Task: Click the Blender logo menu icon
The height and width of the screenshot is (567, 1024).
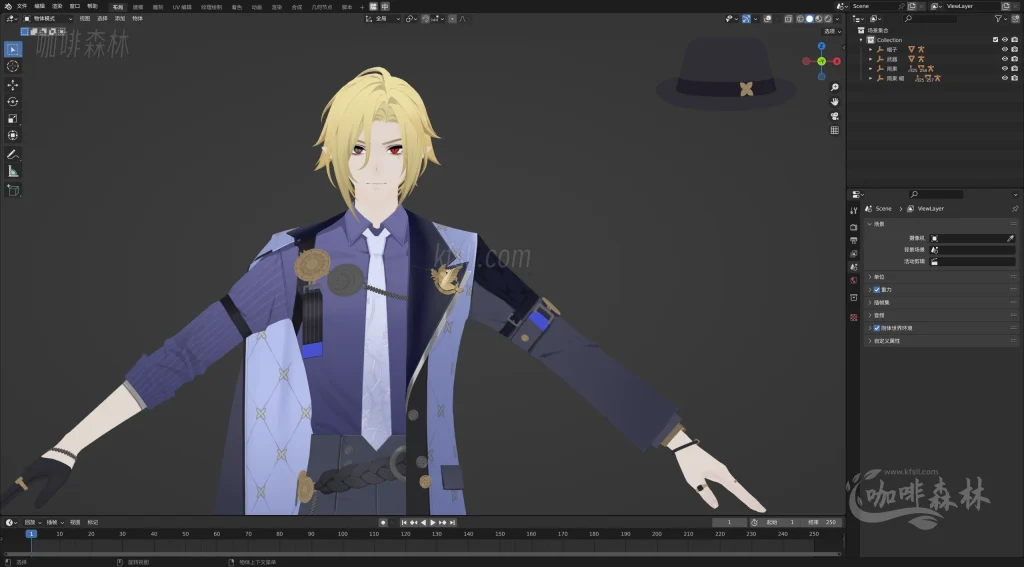Action: click(x=8, y=6)
